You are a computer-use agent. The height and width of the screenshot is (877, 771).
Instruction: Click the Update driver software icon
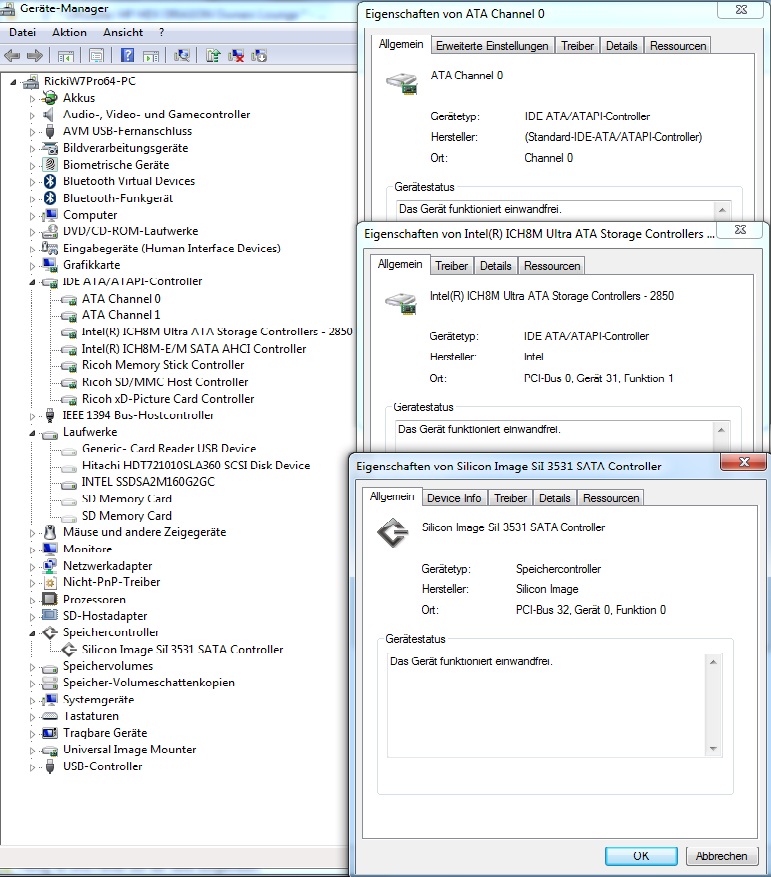pos(213,55)
